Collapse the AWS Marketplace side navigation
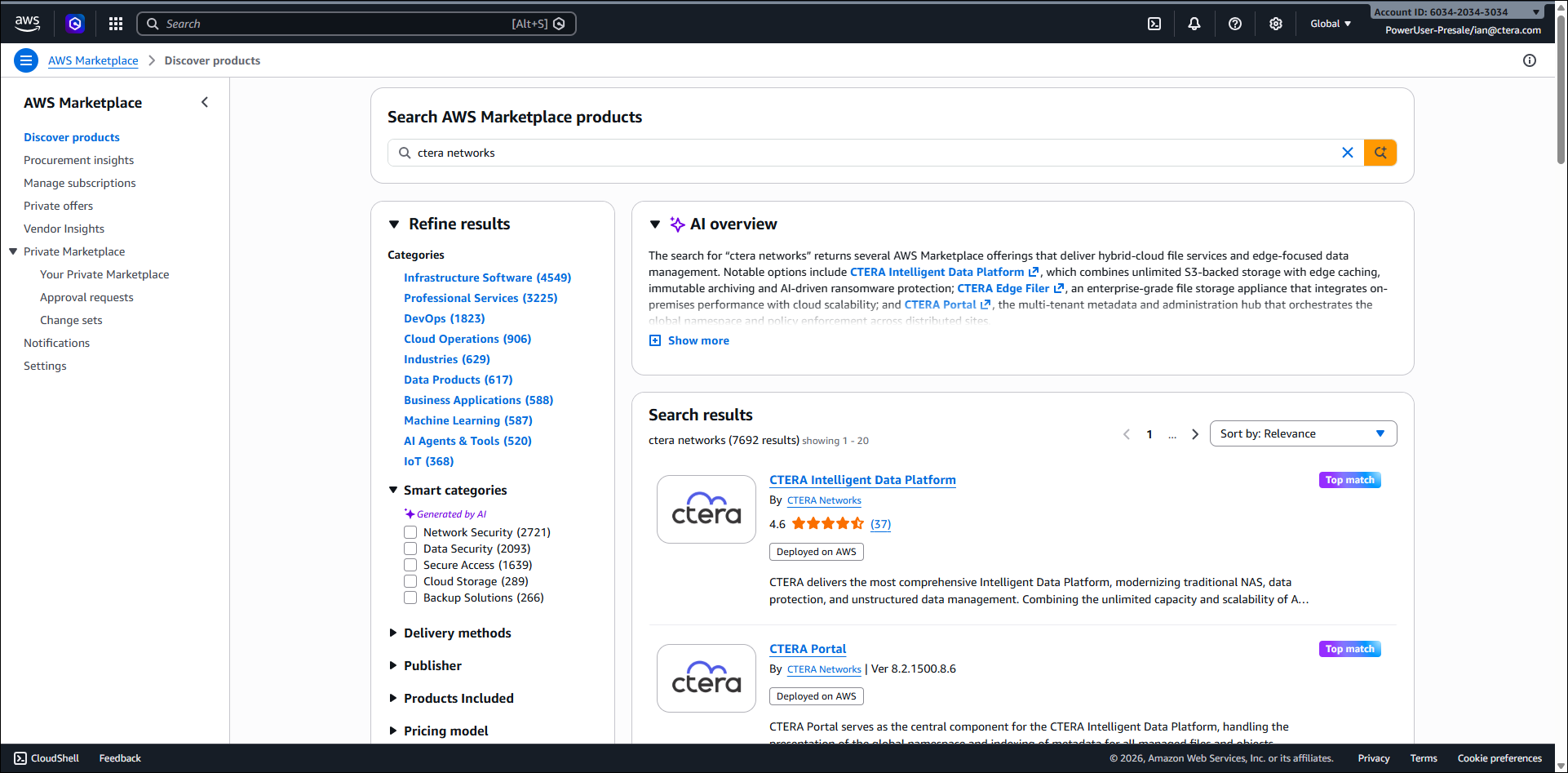This screenshot has width=1568, height=773. pos(205,102)
